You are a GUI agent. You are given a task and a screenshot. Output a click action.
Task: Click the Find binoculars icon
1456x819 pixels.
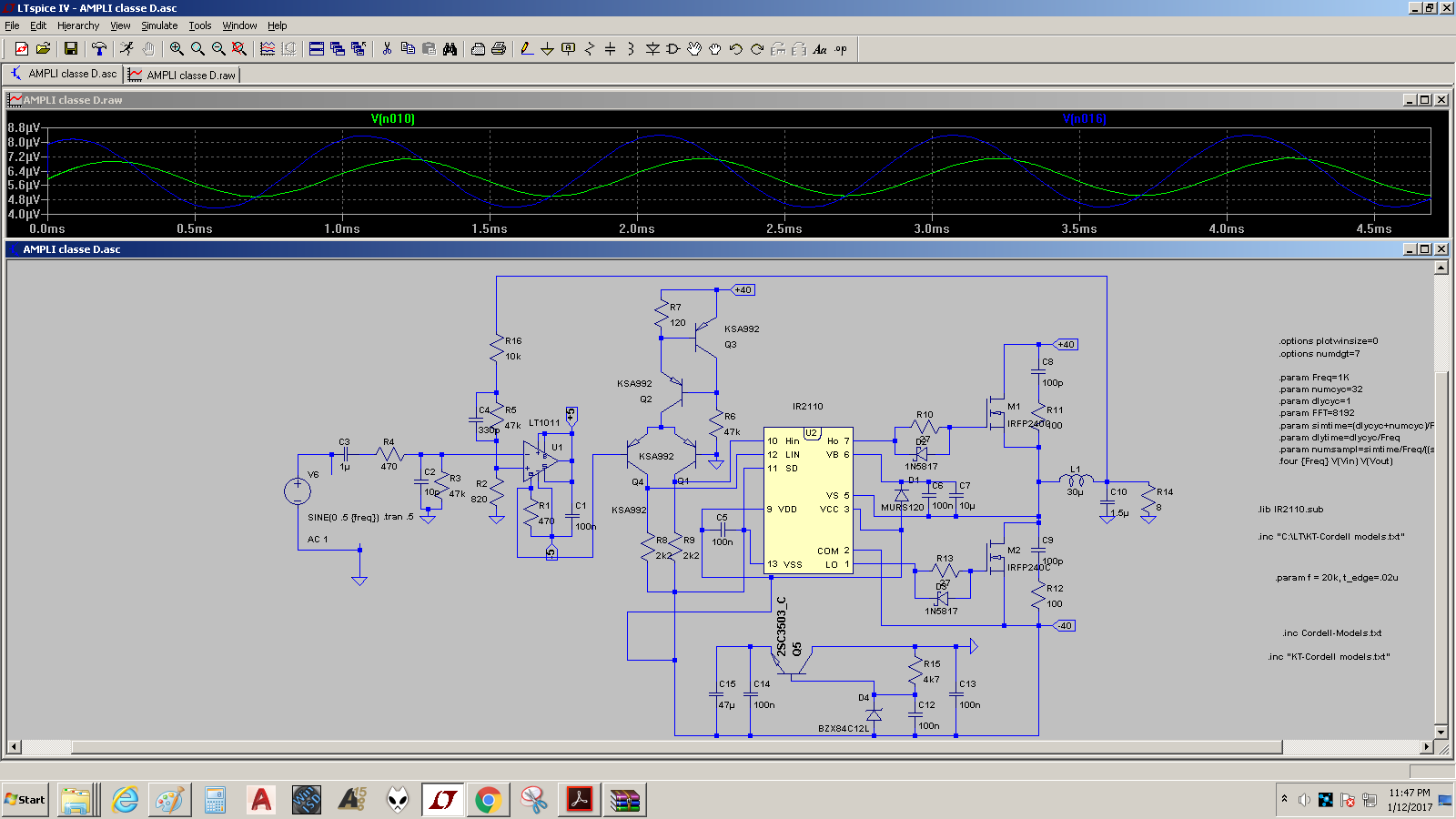450,49
